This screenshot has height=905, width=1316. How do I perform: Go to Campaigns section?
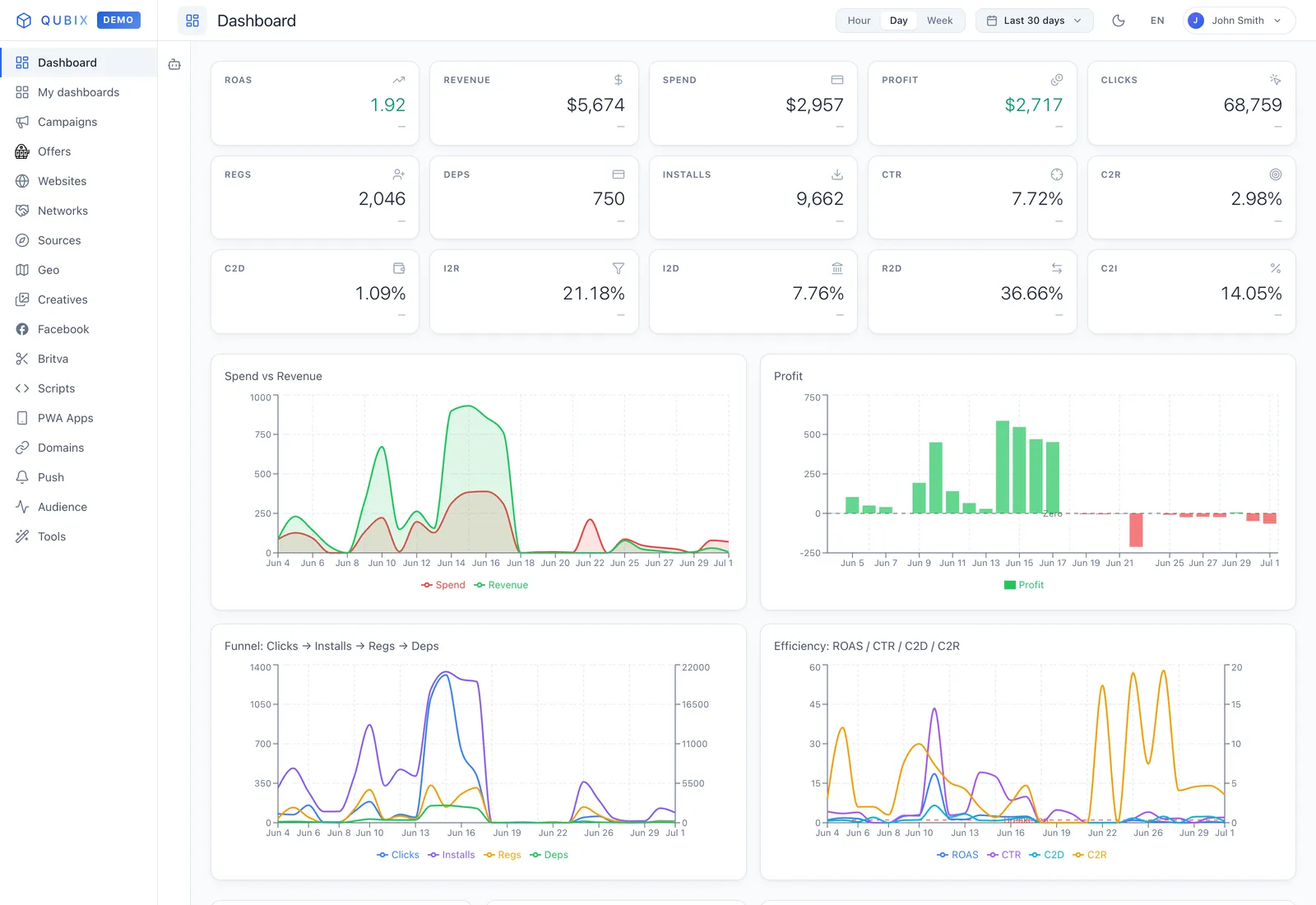(79, 122)
